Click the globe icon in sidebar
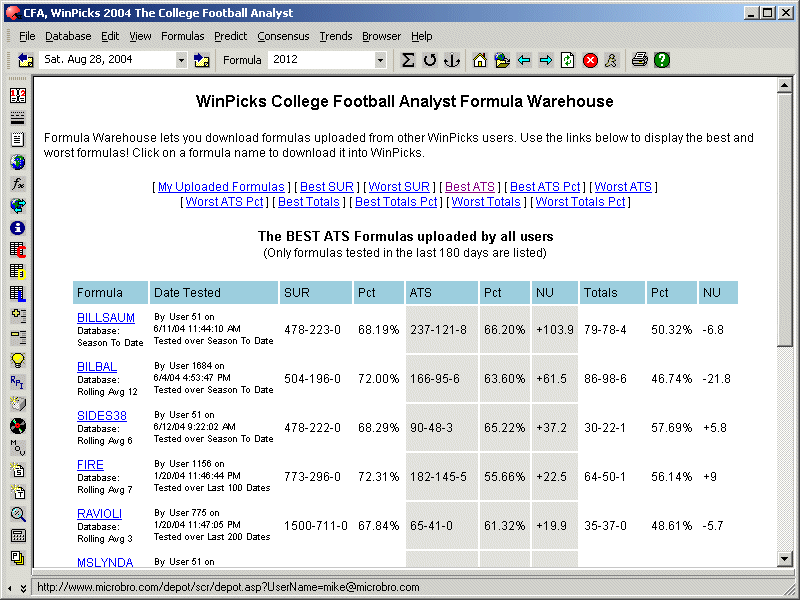This screenshot has width=800, height=600. (18, 162)
